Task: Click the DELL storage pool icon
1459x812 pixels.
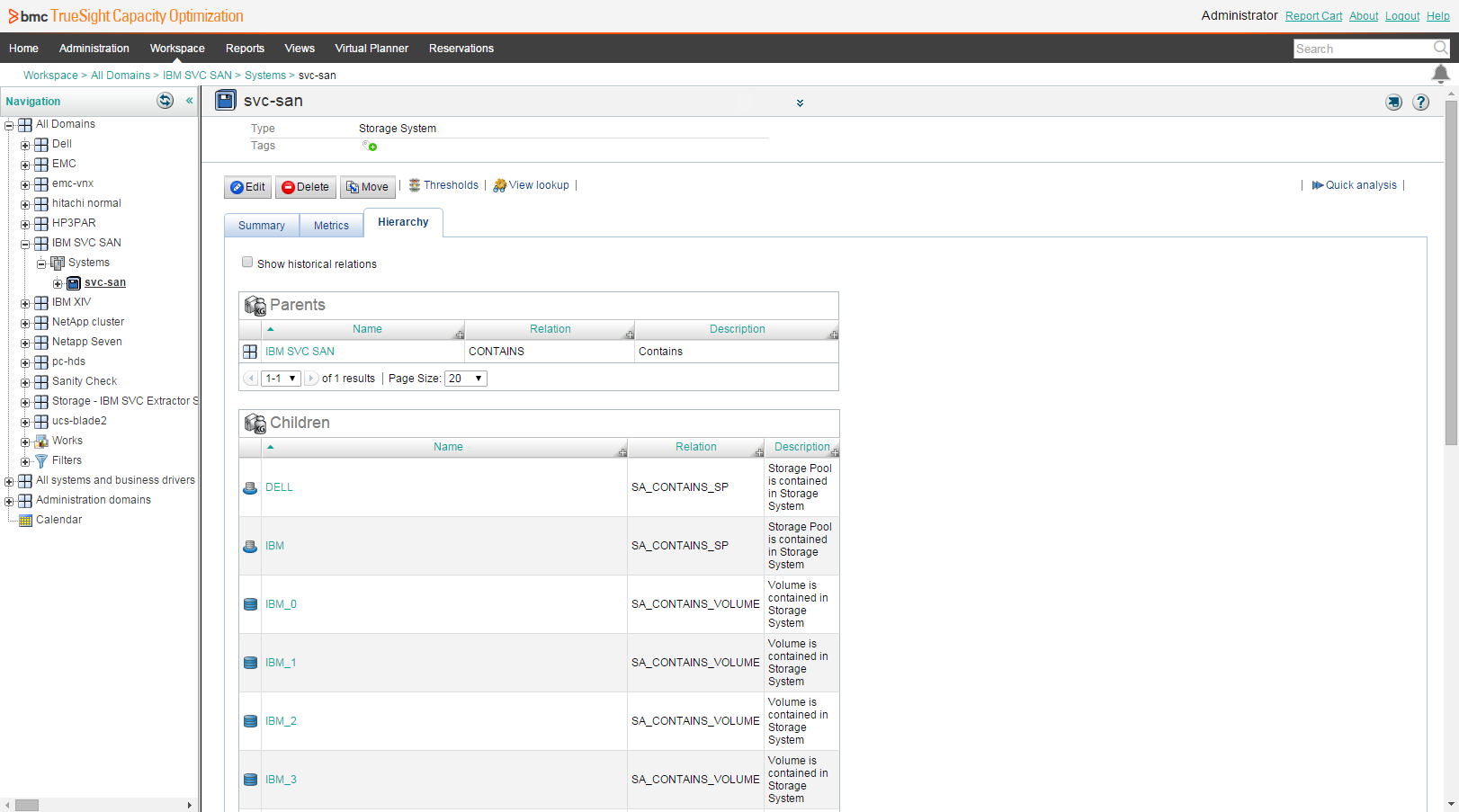Action: (x=250, y=488)
